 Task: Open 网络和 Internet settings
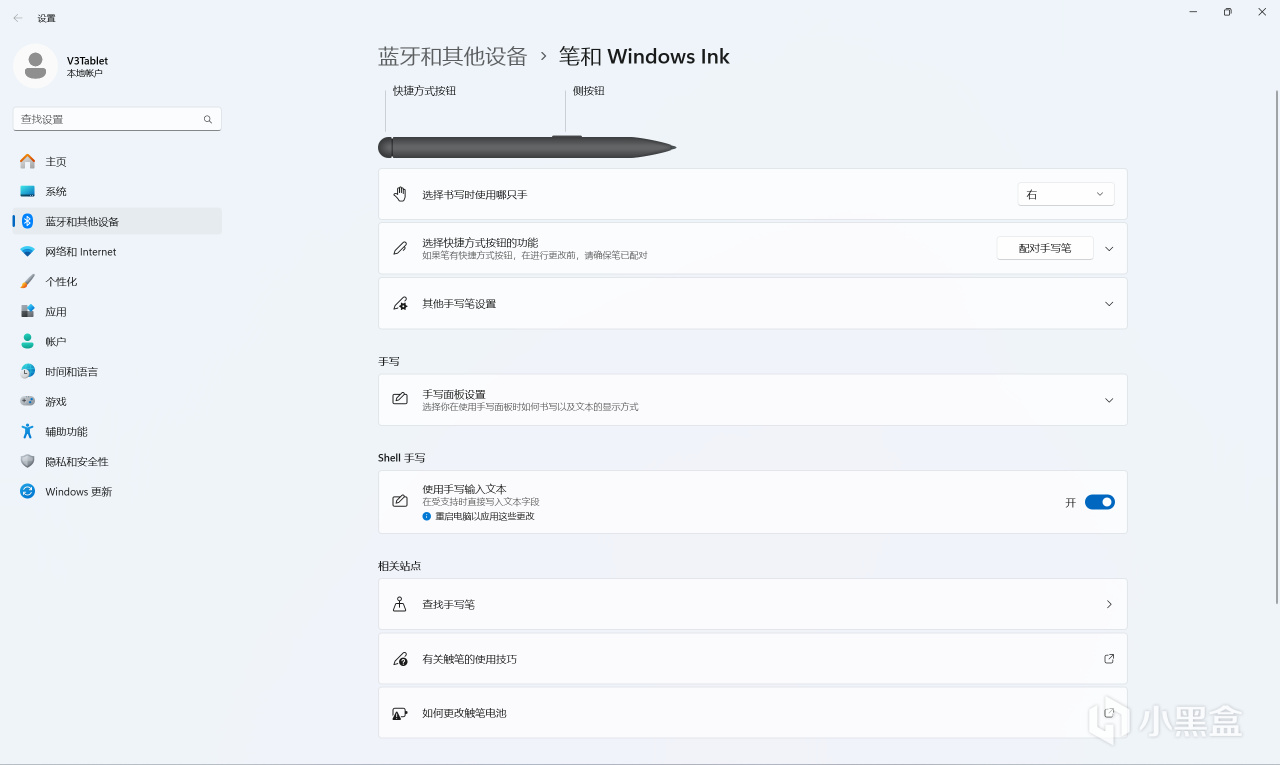click(x=117, y=252)
